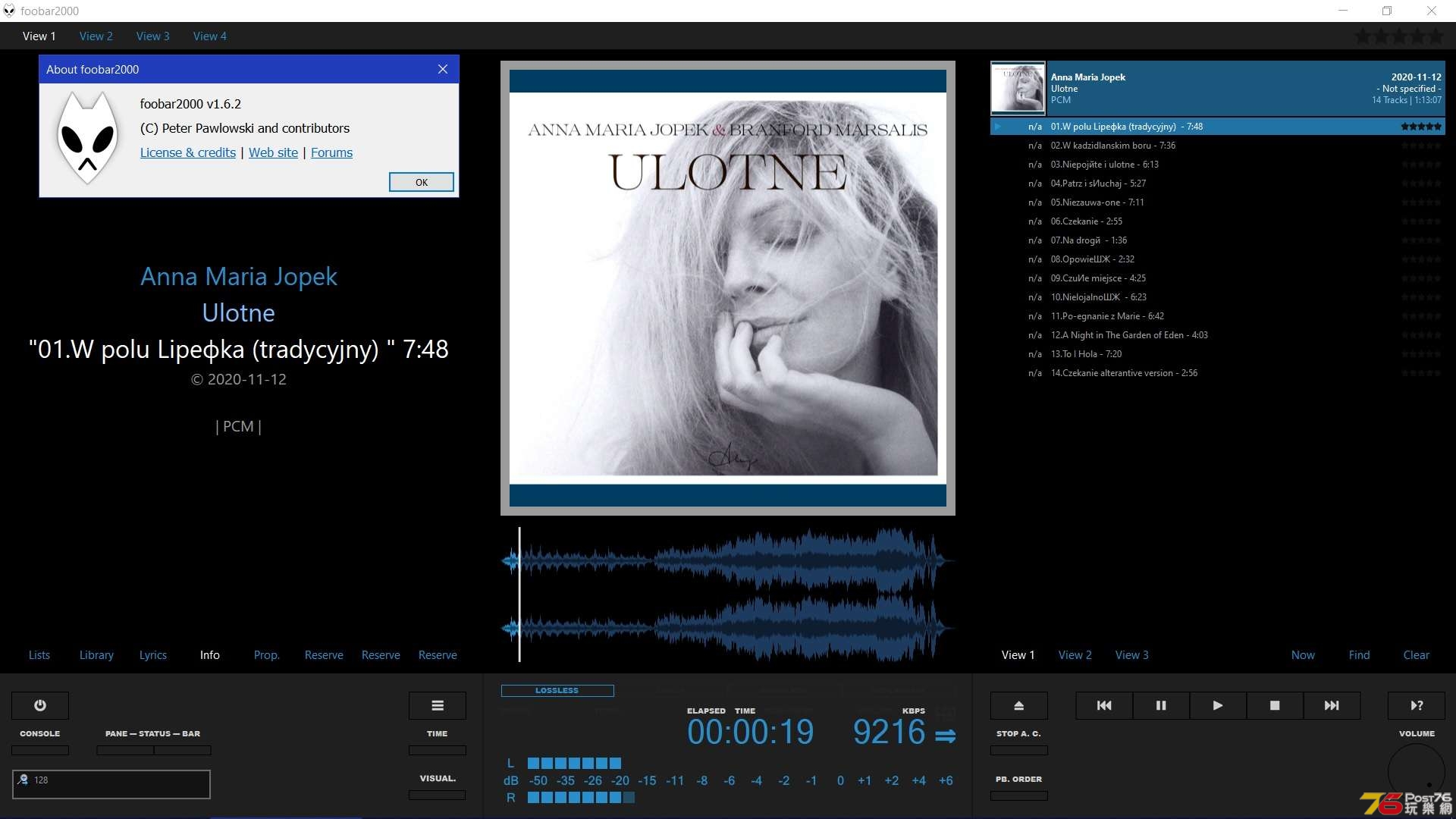Viewport: 1456px width, 819px height.
Task: Click the foobar2000 title bar app icon
Action: point(9,11)
